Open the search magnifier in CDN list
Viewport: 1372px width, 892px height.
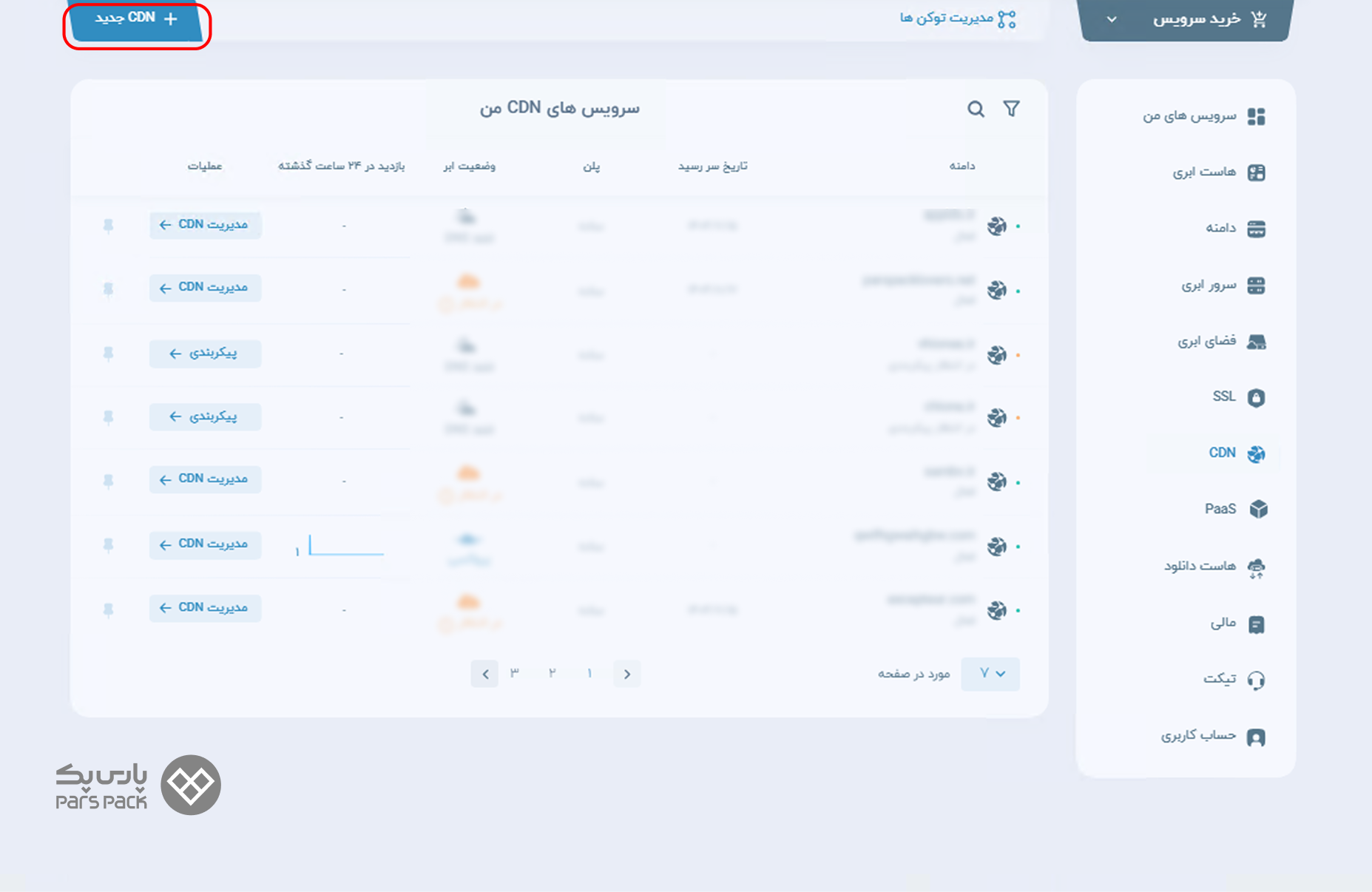(x=976, y=109)
